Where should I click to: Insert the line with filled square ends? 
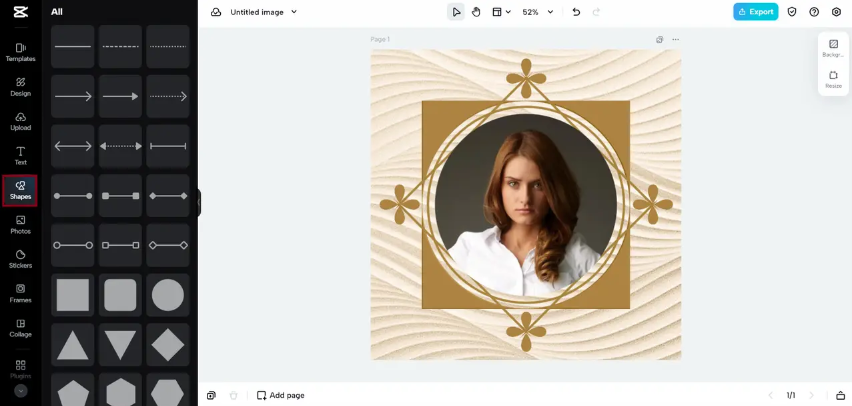pos(120,196)
